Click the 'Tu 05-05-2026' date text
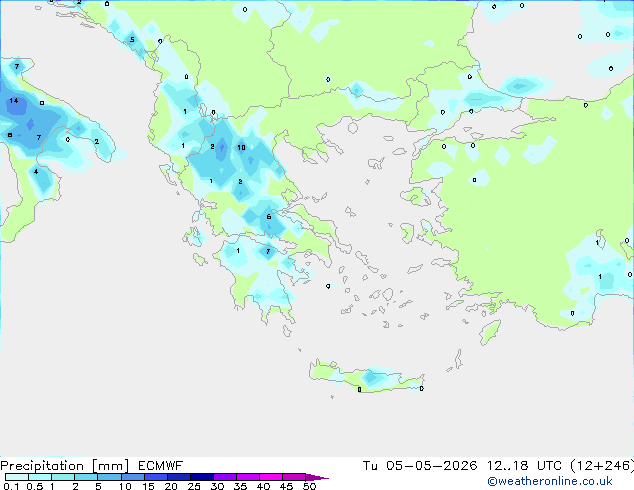This screenshot has width=634, height=490. (x=420, y=466)
